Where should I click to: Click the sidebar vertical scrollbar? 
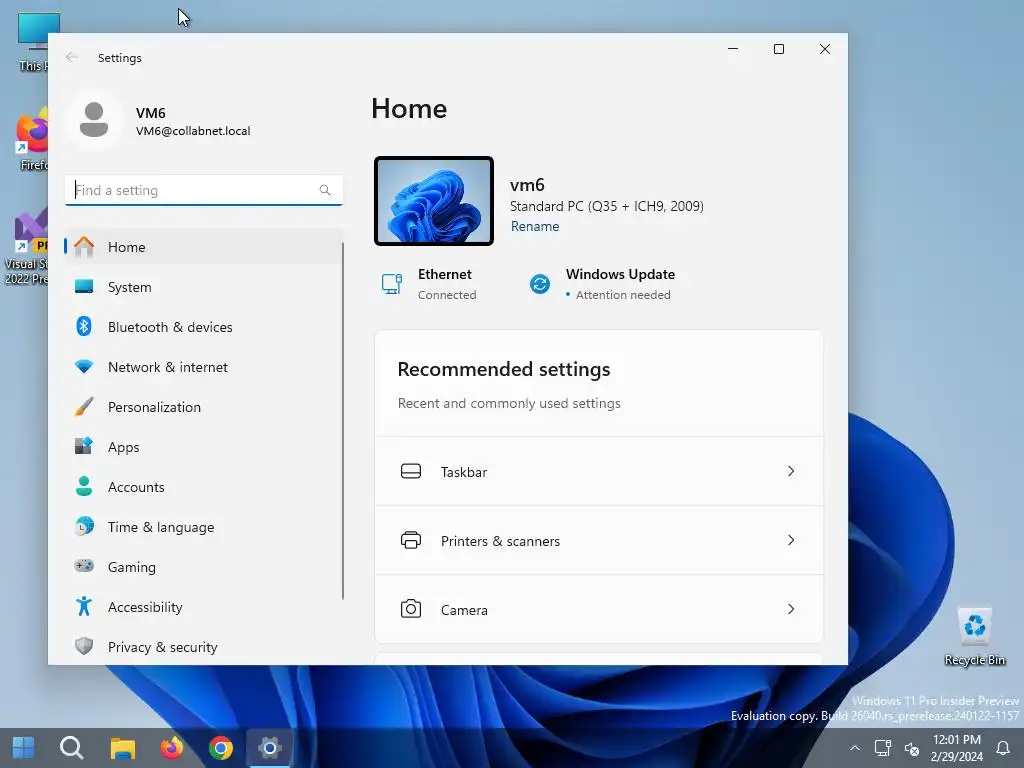point(343,421)
